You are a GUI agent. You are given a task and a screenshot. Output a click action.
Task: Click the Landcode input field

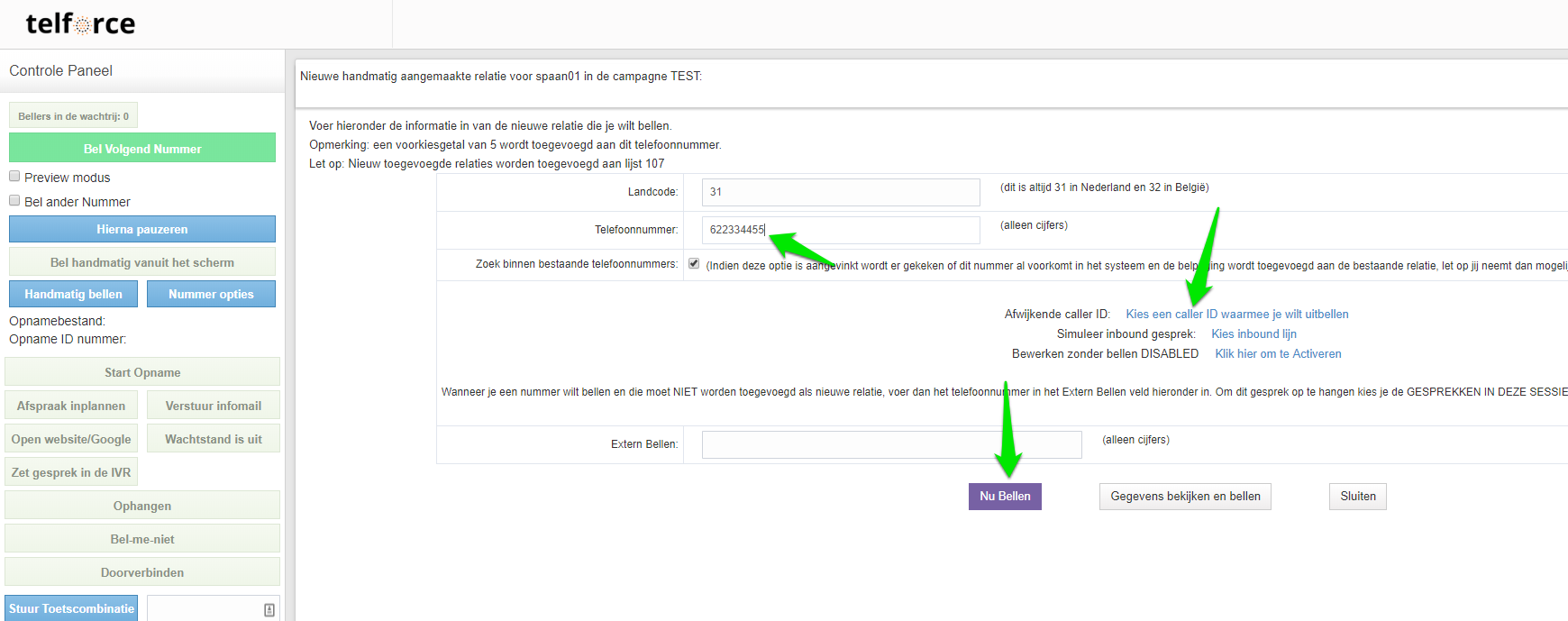click(840, 192)
